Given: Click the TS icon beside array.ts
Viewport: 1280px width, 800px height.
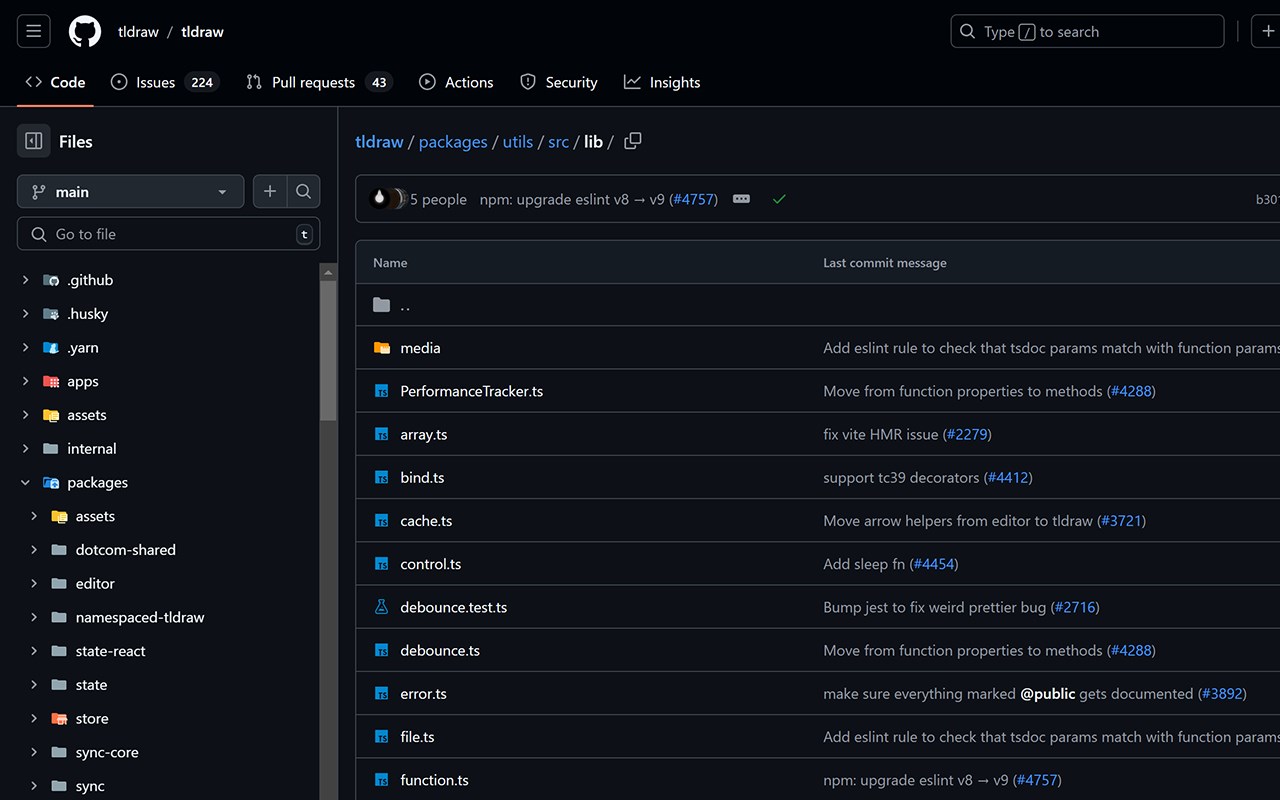Looking at the screenshot, I should (381, 434).
